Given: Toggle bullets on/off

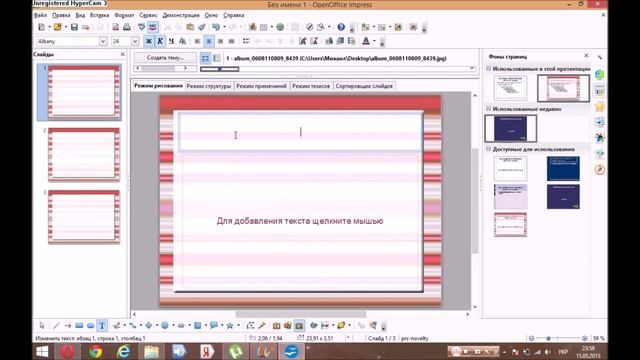Looking at the screenshot, I should click(x=246, y=41).
